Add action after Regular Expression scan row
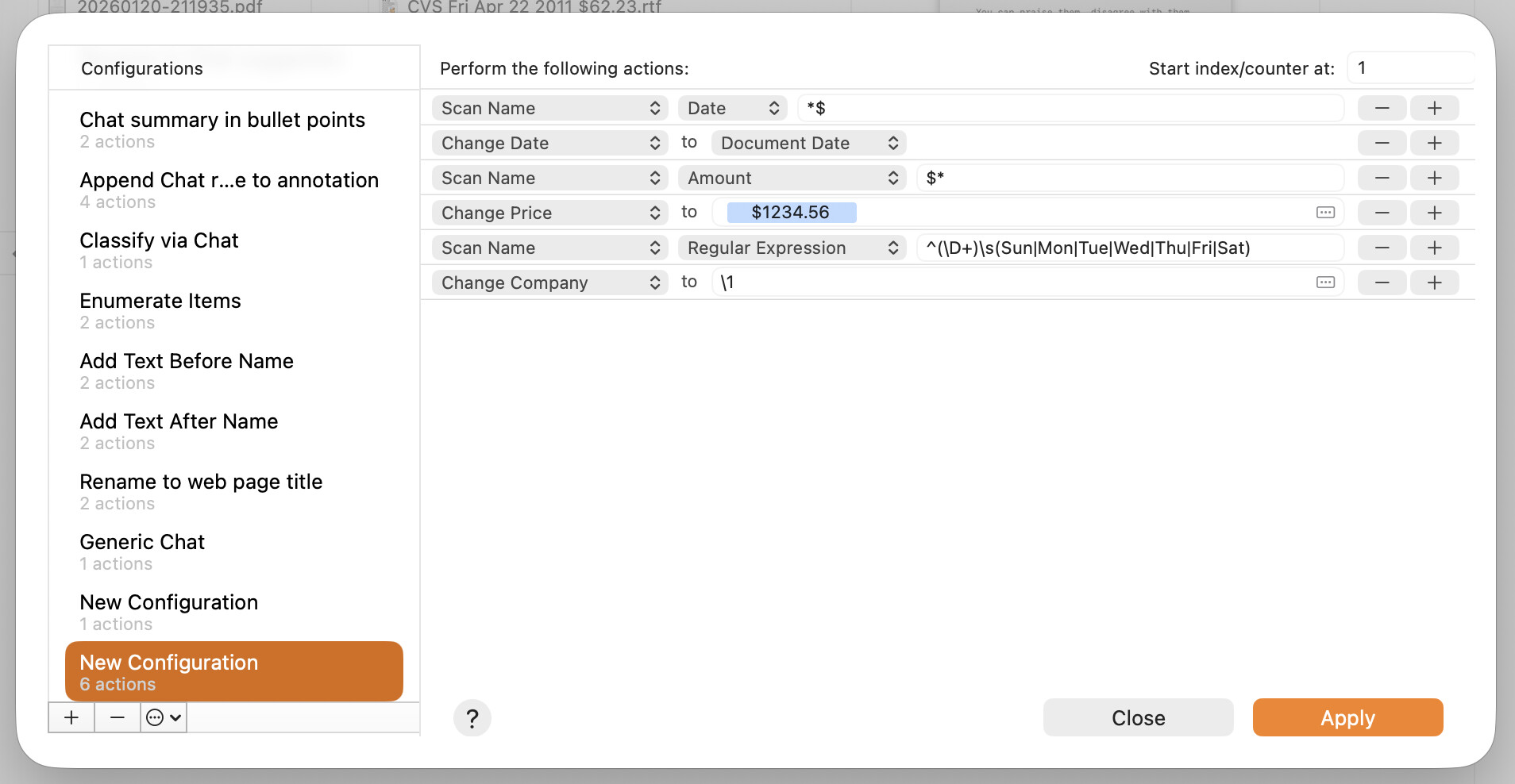Screen dimensions: 1515x784 (x=1434, y=248)
